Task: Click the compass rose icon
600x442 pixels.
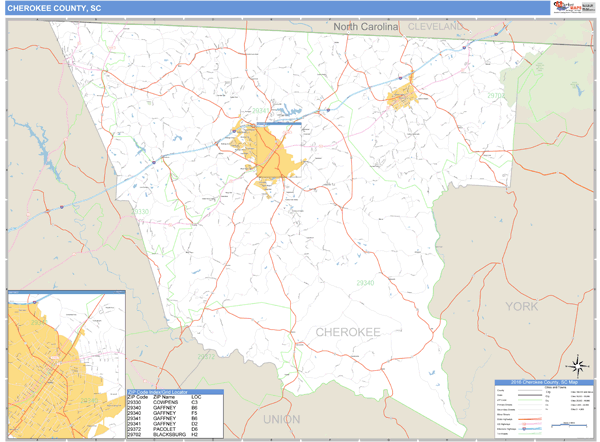Action: pos(577,365)
